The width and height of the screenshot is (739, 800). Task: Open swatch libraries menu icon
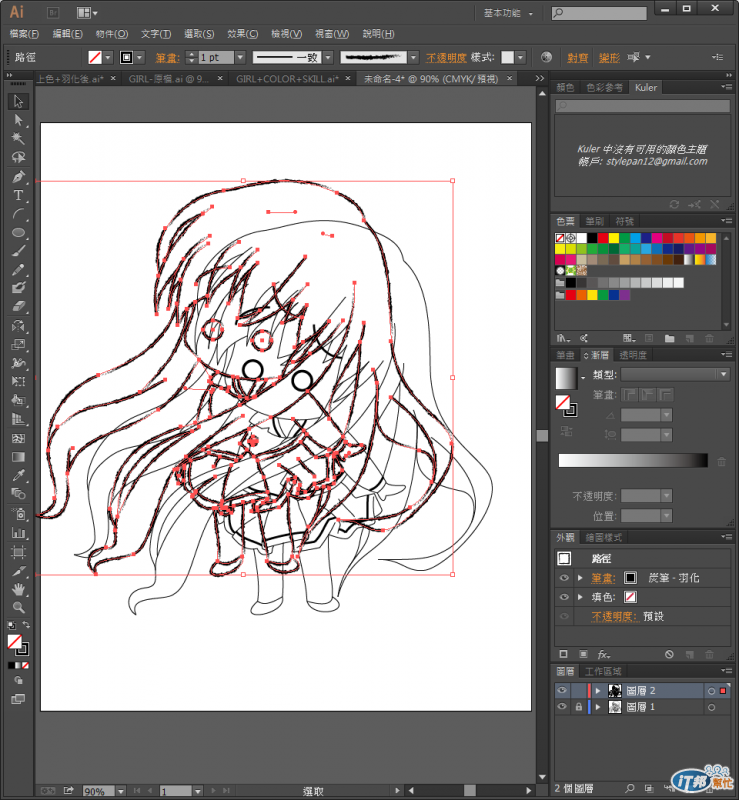(x=563, y=338)
